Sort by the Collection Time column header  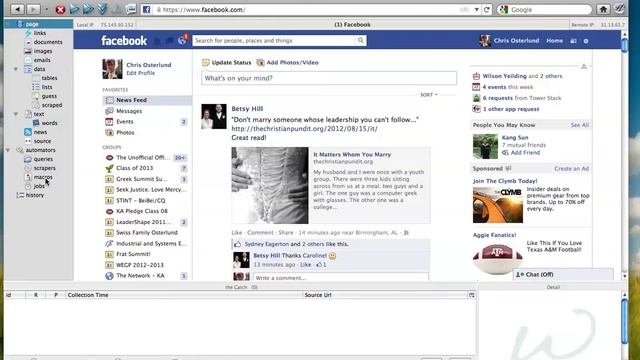click(184, 295)
